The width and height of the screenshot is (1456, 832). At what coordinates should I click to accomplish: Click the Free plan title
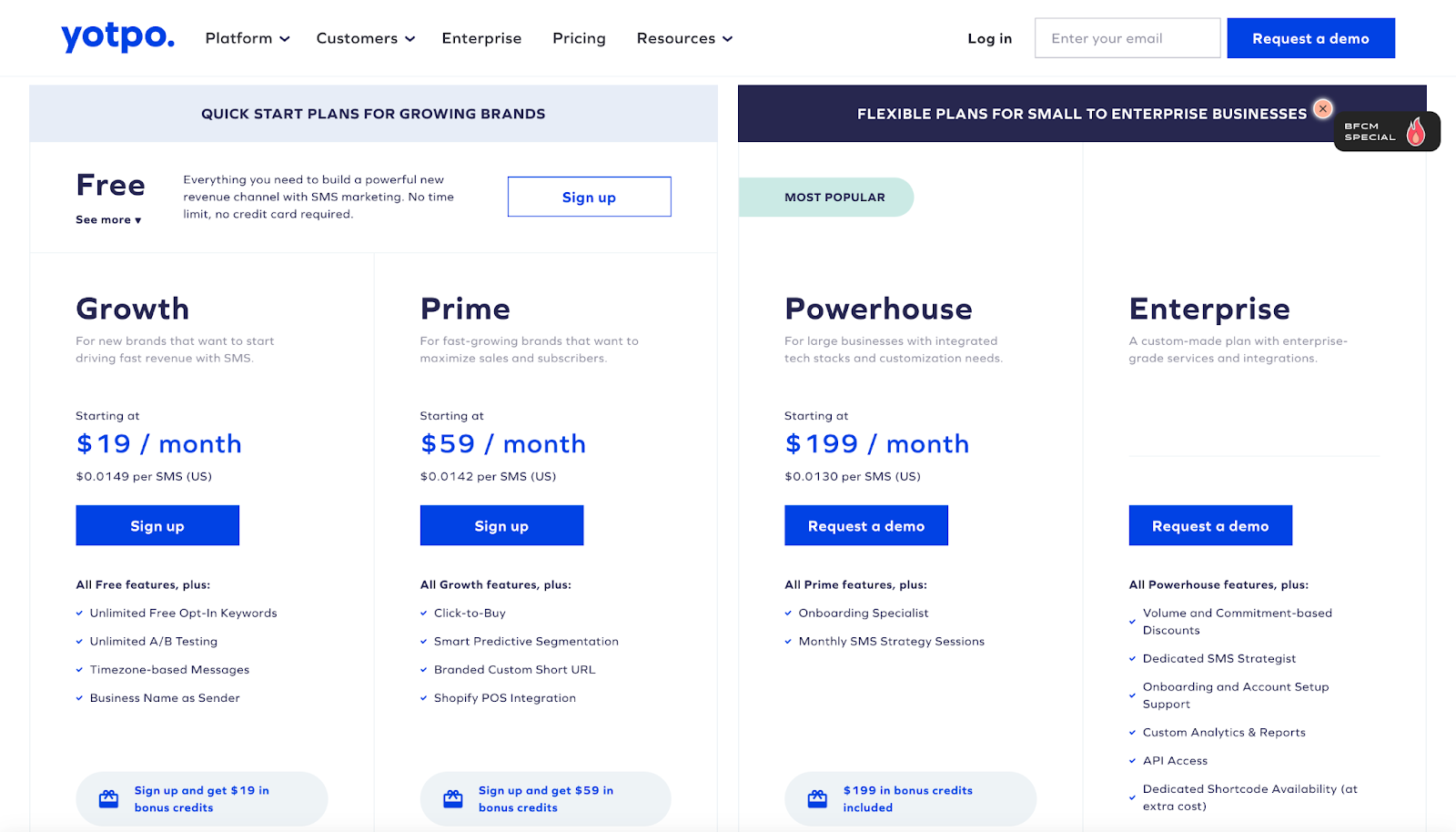[x=111, y=185]
